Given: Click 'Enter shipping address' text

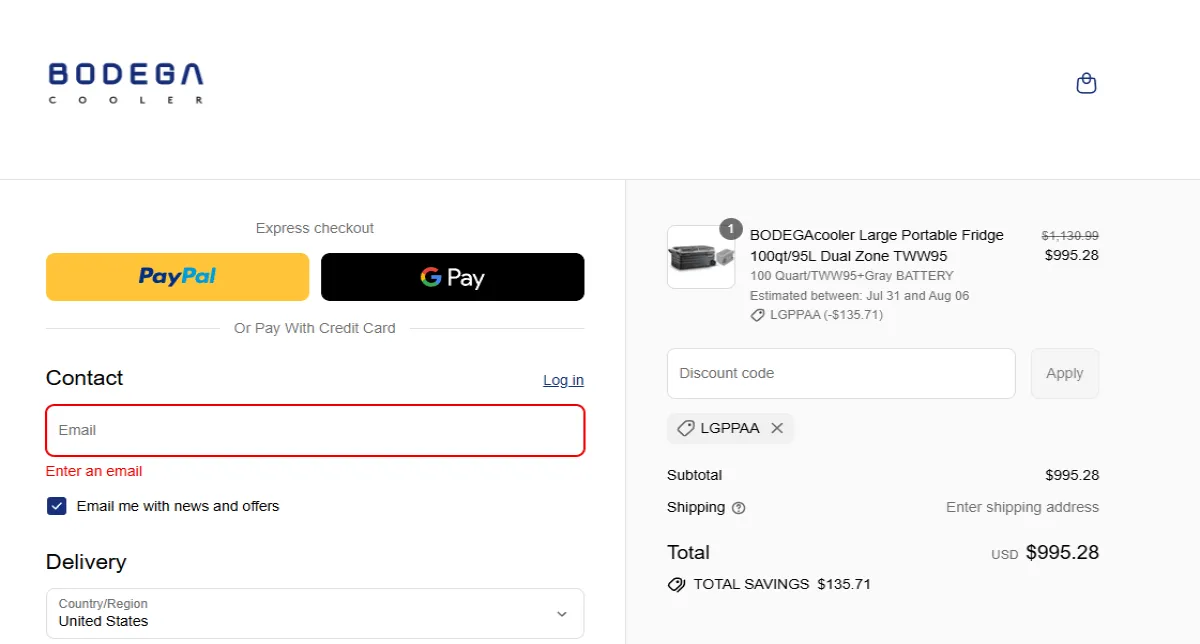Looking at the screenshot, I should pos(1022,507).
